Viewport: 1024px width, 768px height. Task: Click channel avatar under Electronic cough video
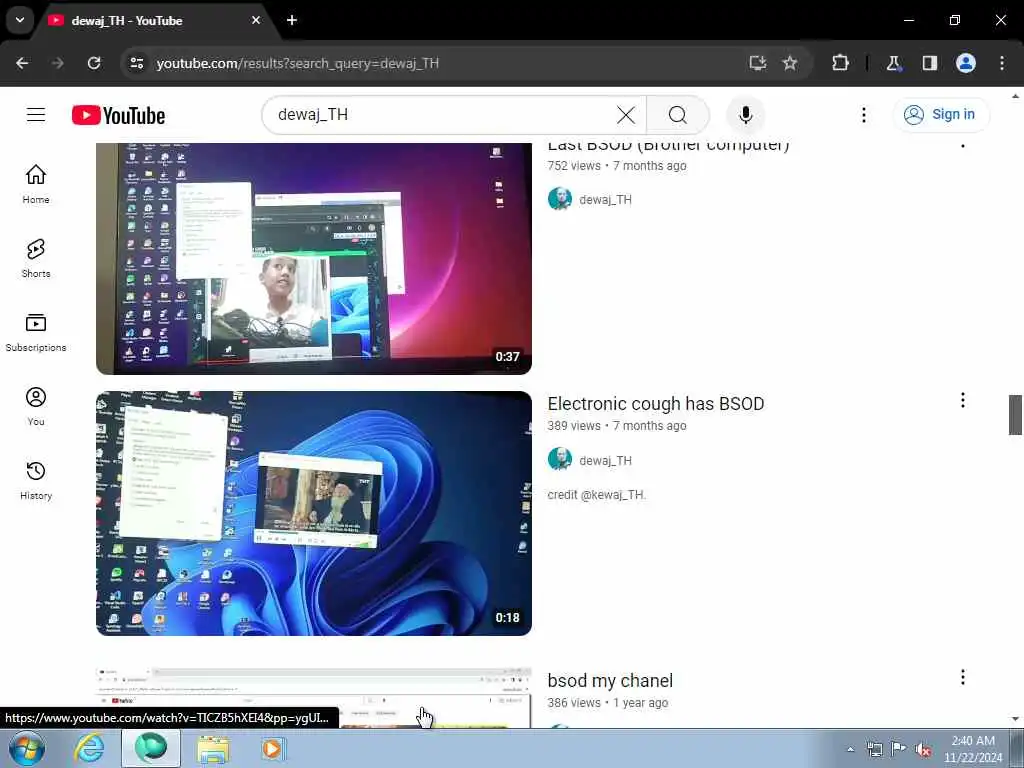[x=560, y=460]
